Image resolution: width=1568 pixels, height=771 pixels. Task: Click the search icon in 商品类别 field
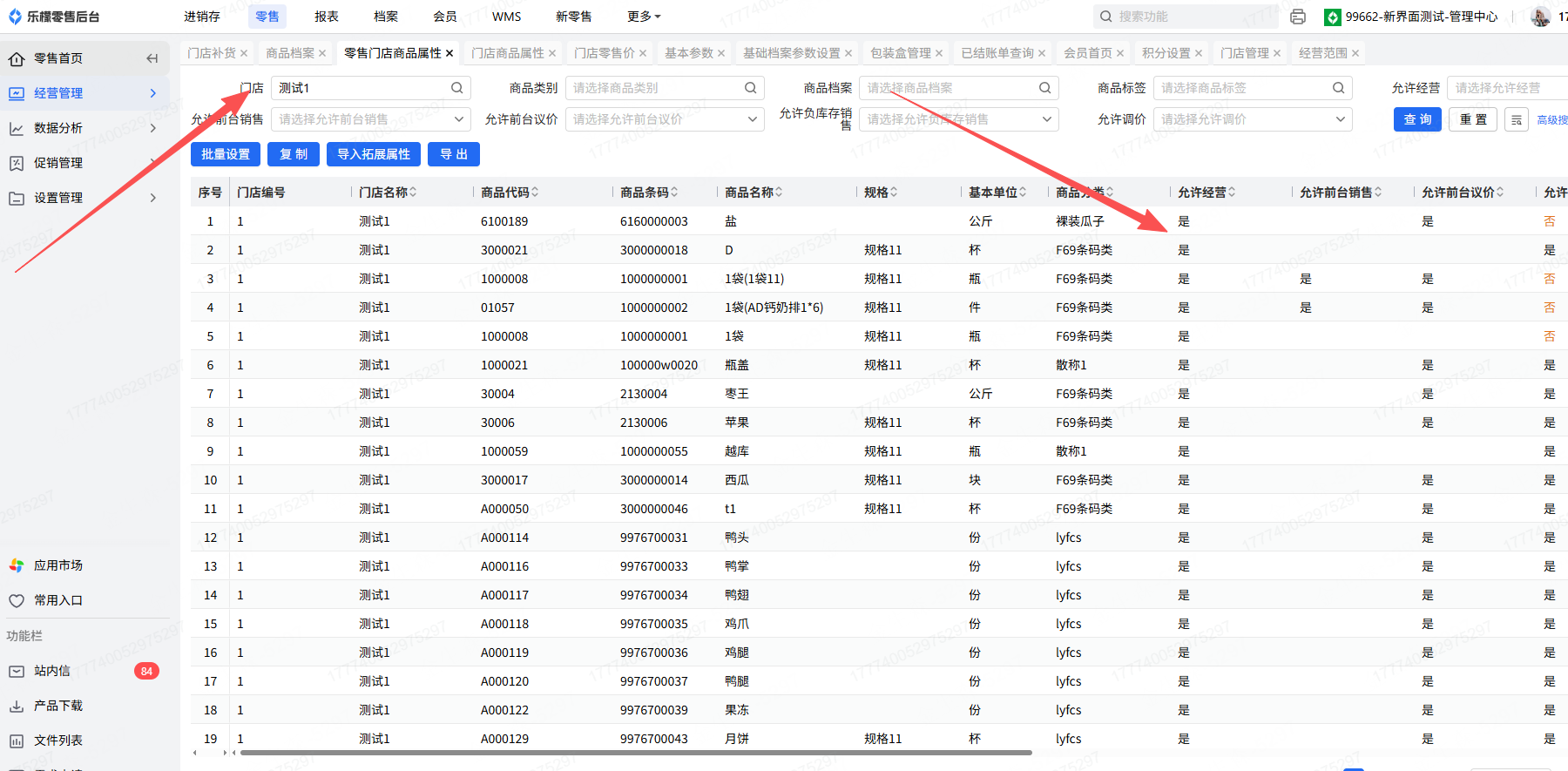coord(750,88)
